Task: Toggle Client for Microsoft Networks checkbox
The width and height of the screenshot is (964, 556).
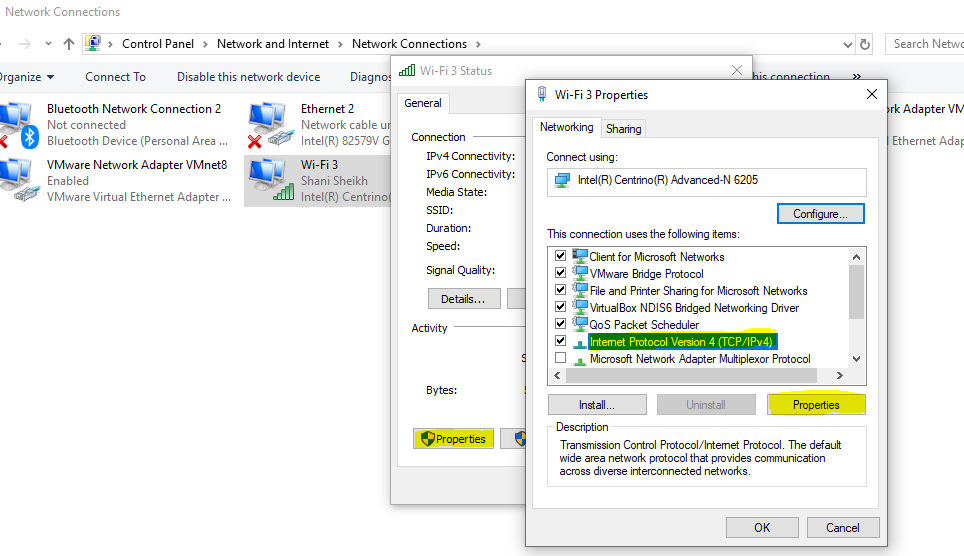Action: point(560,255)
